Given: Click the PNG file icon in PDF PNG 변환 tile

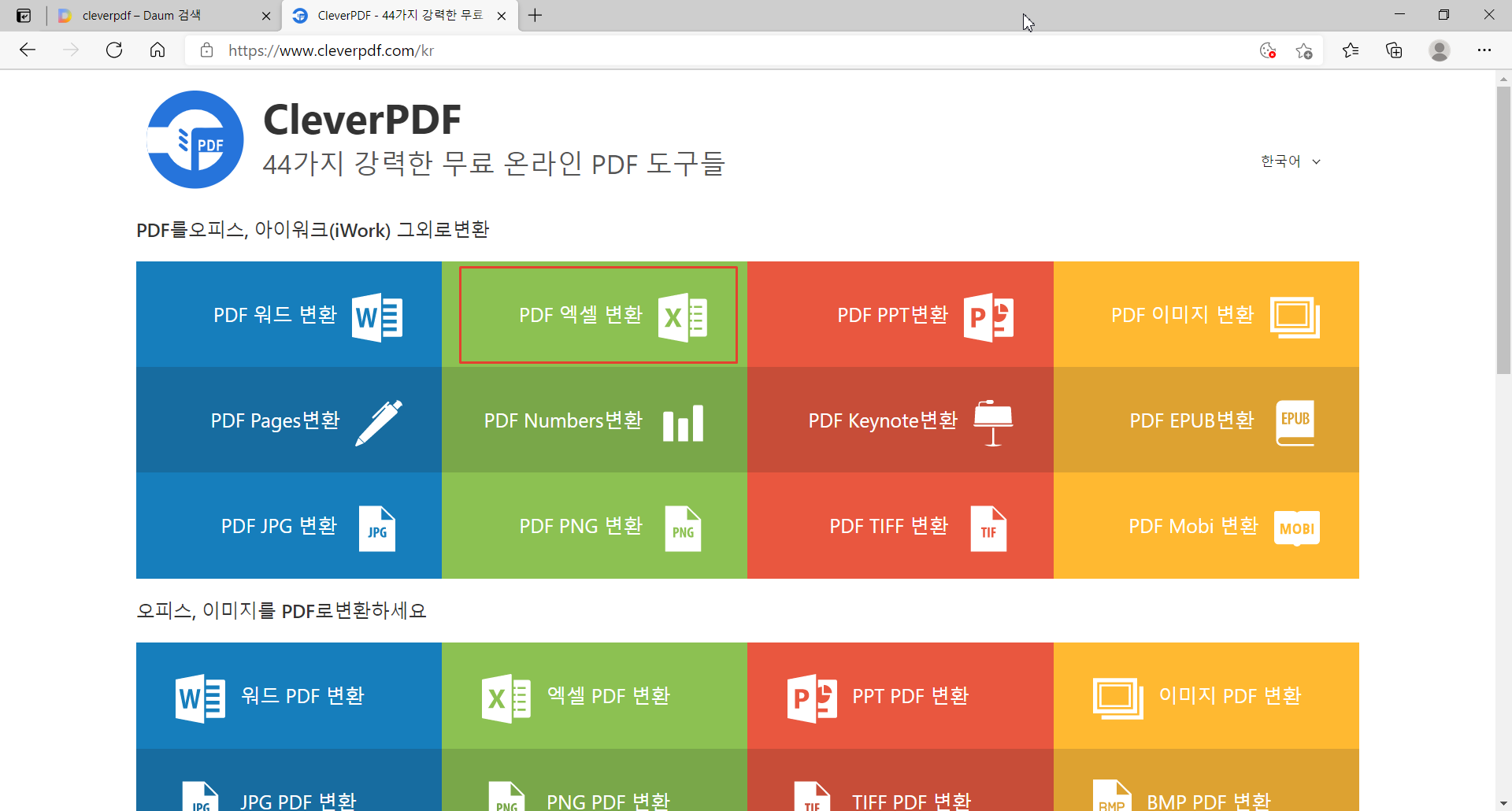Looking at the screenshot, I should (683, 528).
